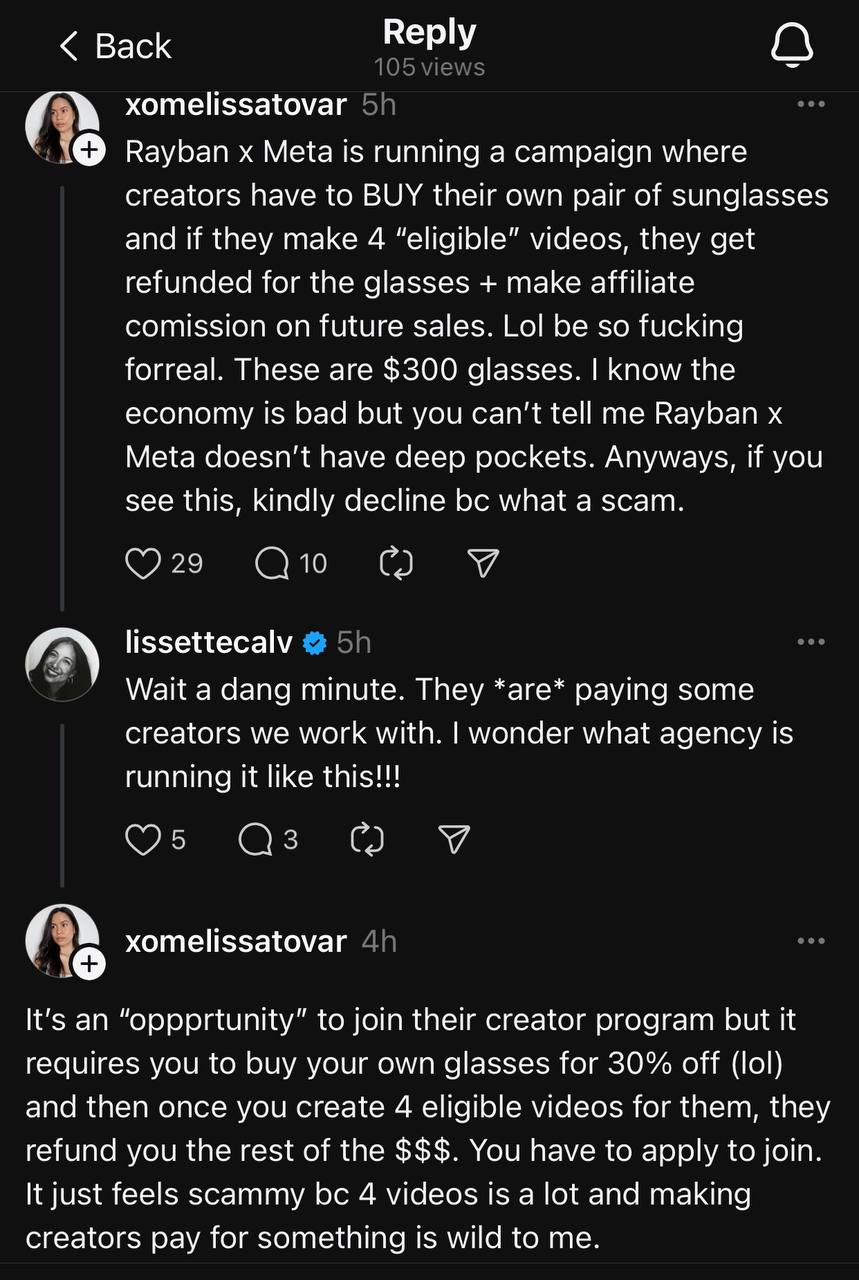Open more options on lissettecalv's reply
This screenshot has height=1280, width=859.
click(810, 642)
